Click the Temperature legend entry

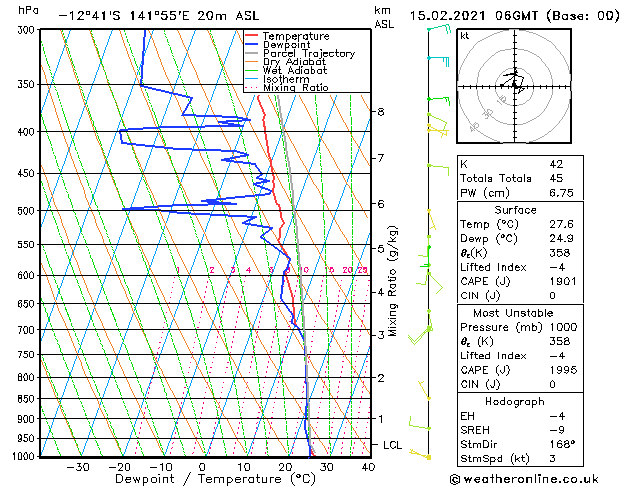[x=296, y=36]
